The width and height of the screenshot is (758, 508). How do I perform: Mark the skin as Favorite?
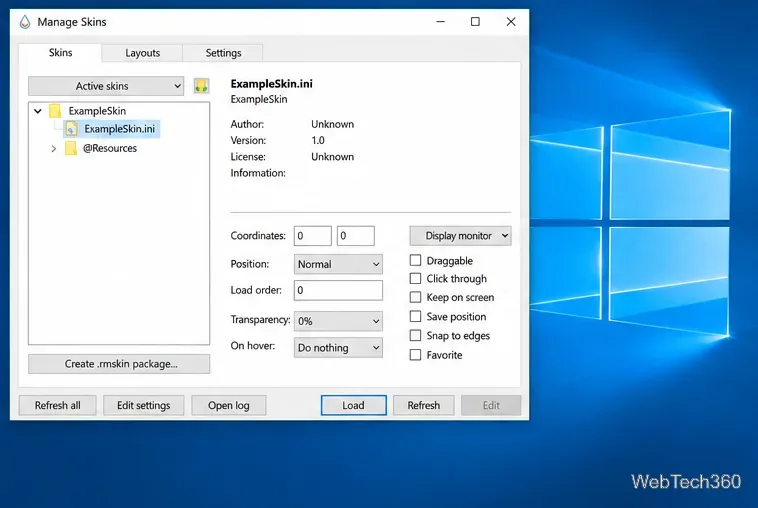(x=415, y=355)
